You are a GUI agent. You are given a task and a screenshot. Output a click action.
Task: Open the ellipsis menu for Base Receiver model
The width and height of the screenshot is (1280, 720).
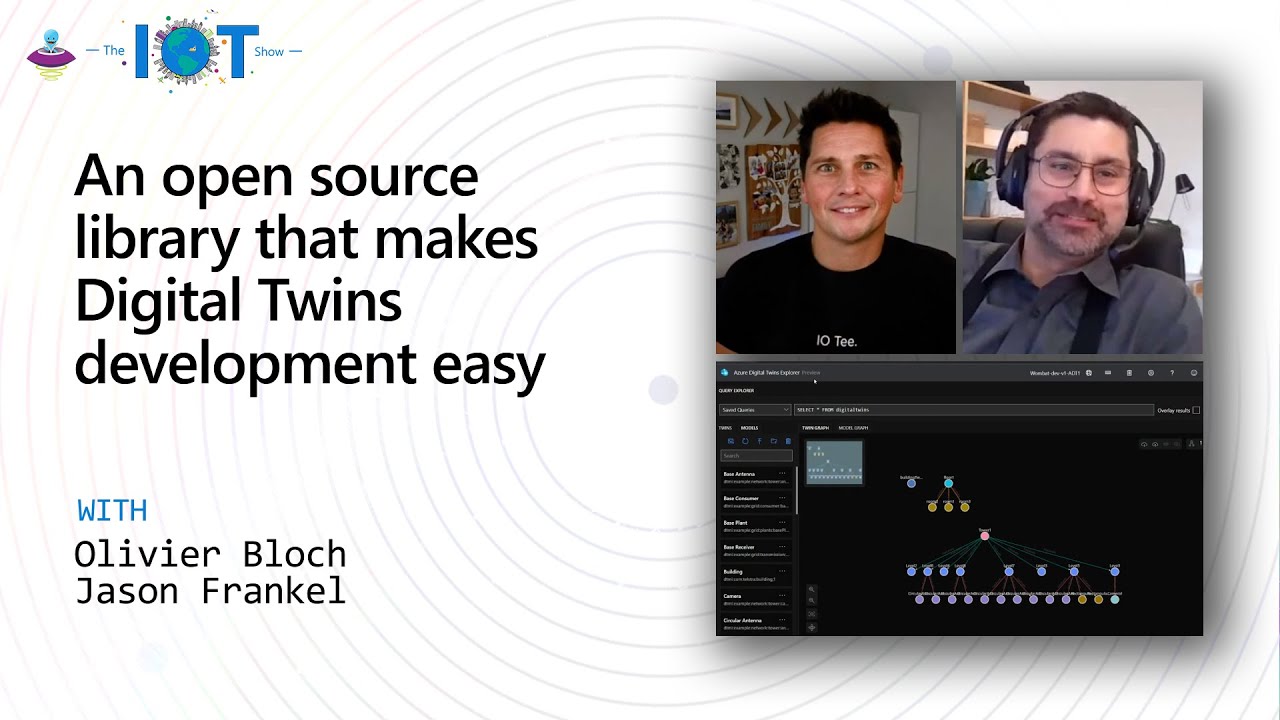pyautogui.click(x=783, y=547)
